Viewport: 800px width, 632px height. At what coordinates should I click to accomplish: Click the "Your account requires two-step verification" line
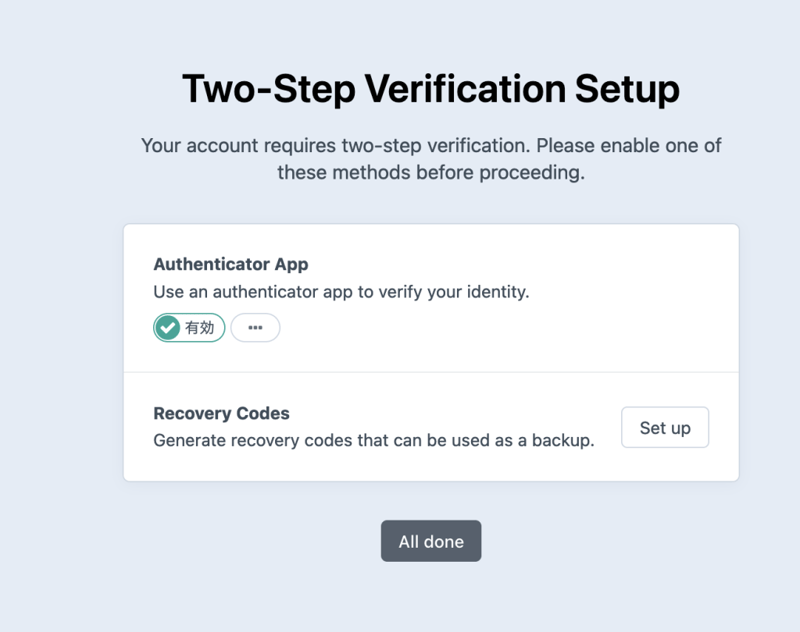pyautogui.click(x=431, y=145)
